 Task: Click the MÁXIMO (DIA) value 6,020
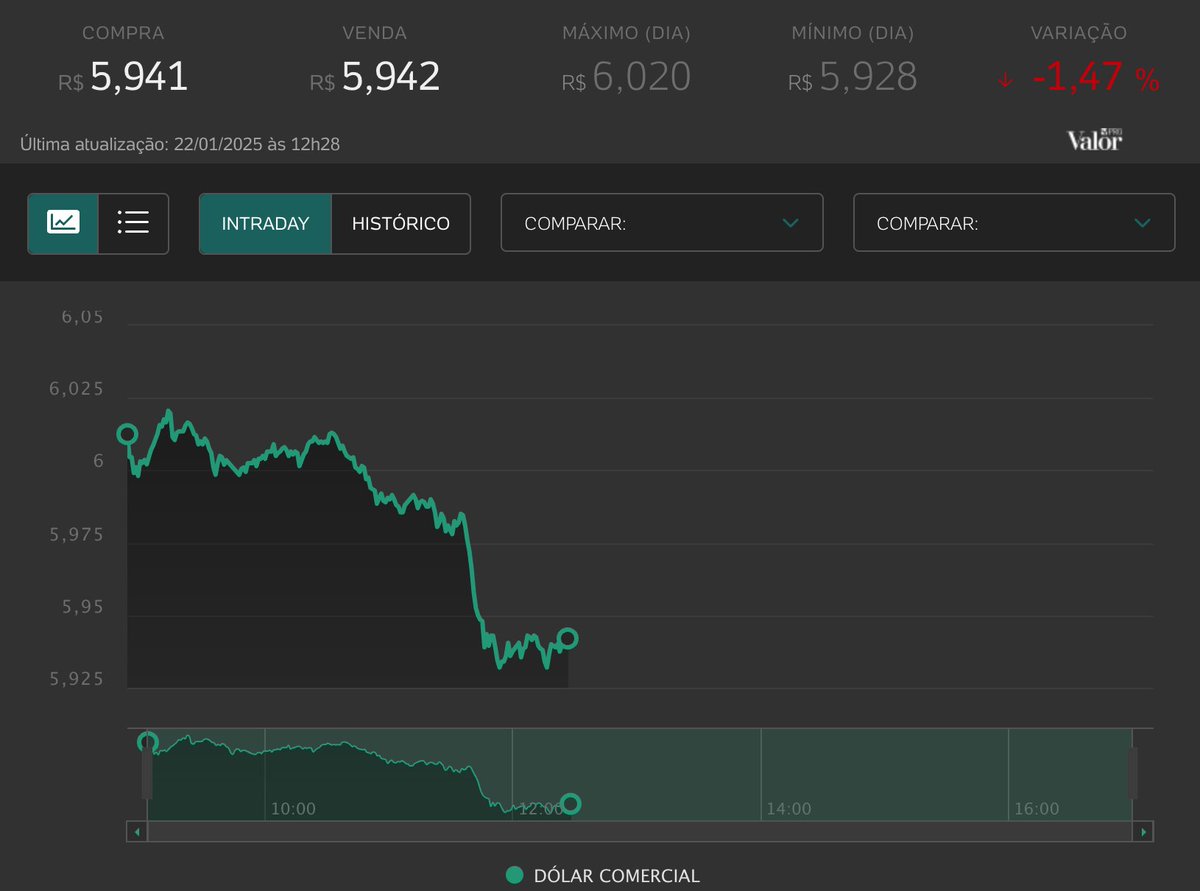tap(642, 76)
